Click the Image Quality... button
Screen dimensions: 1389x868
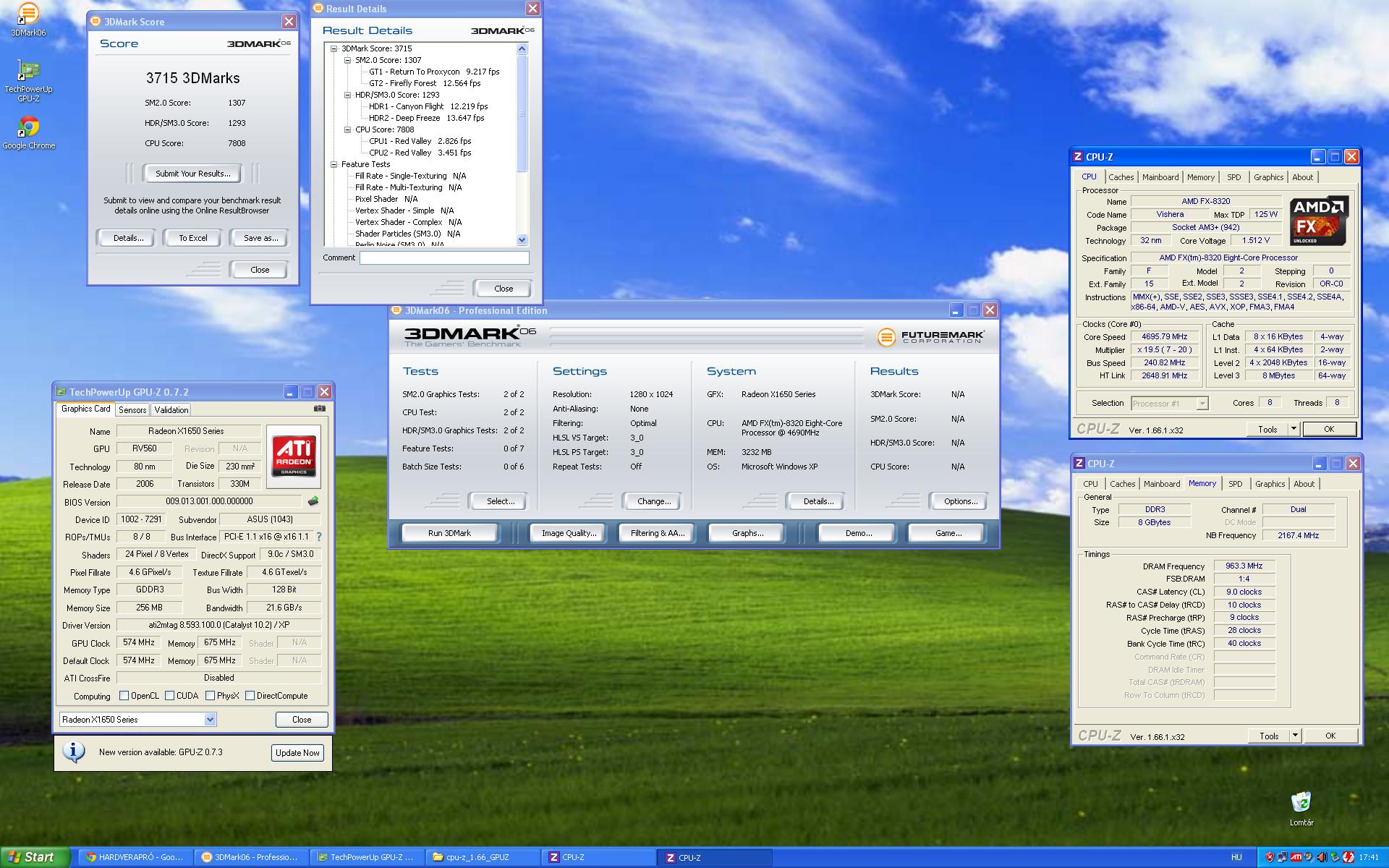569,533
